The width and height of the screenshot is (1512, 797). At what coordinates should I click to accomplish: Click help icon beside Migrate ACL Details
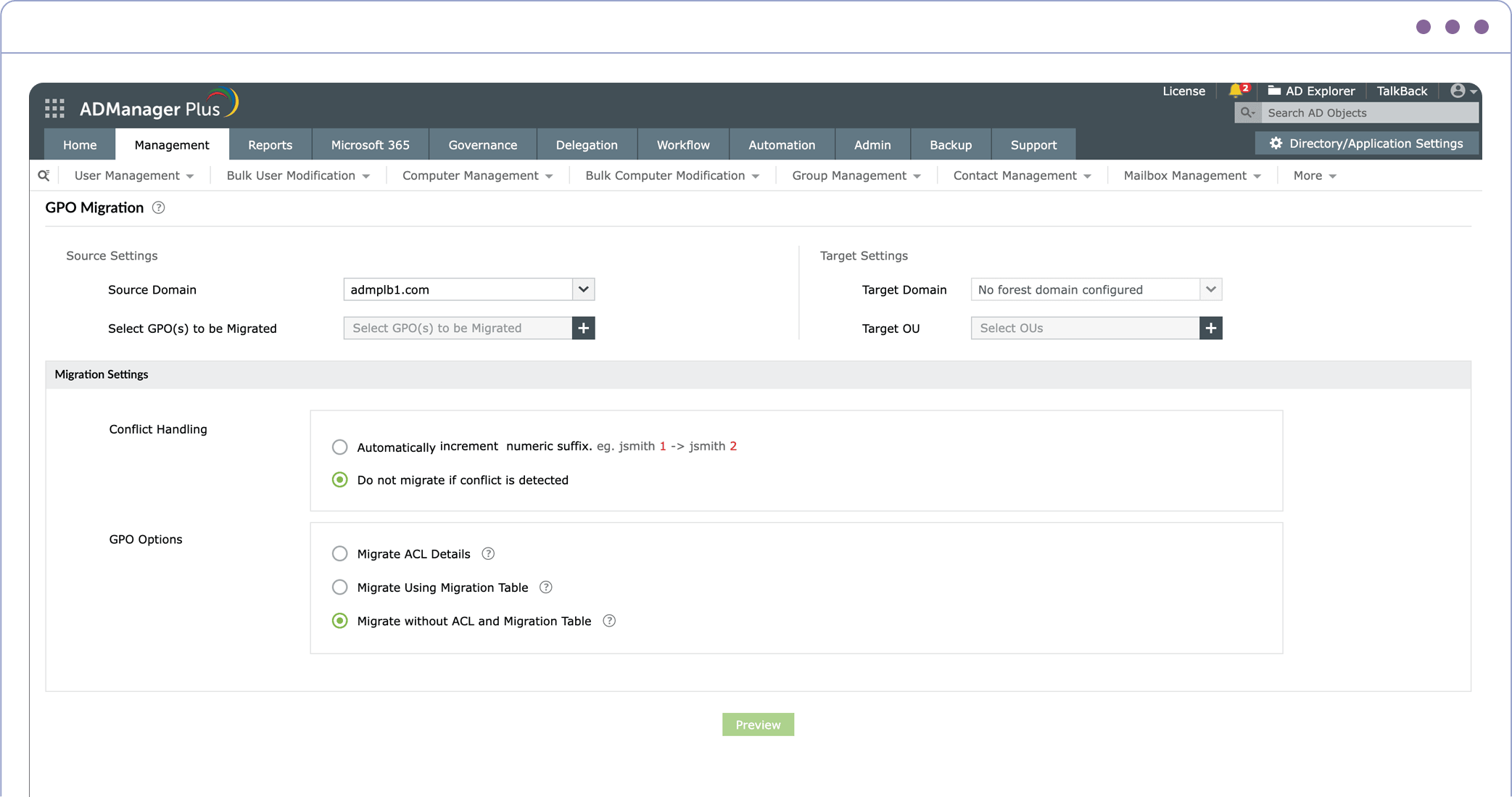pyautogui.click(x=488, y=554)
